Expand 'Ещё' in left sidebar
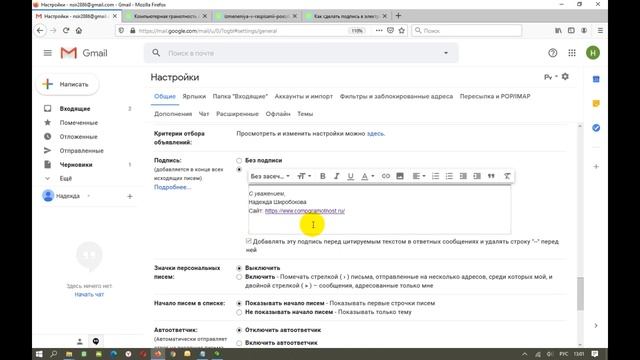This screenshot has width=640, height=360. [65, 178]
